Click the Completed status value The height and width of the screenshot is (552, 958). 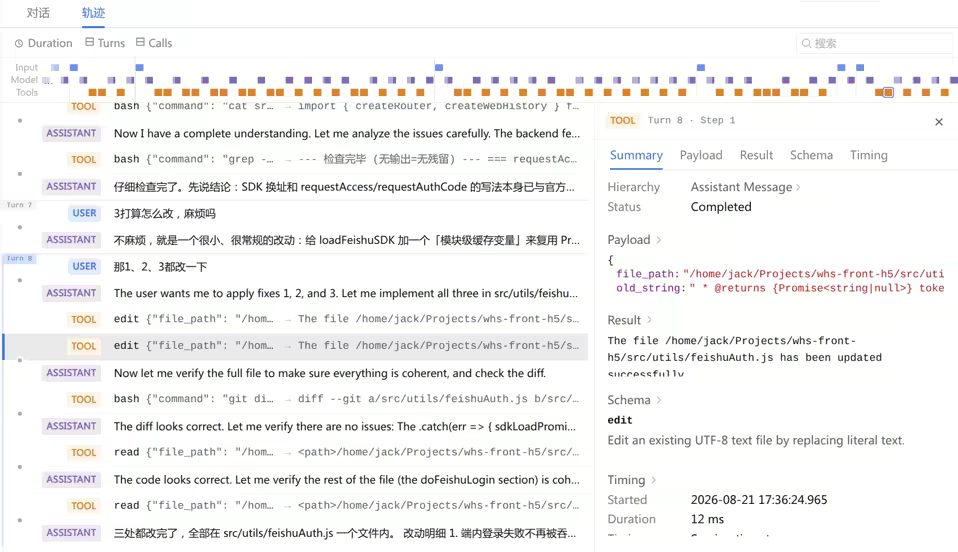pos(721,207)
